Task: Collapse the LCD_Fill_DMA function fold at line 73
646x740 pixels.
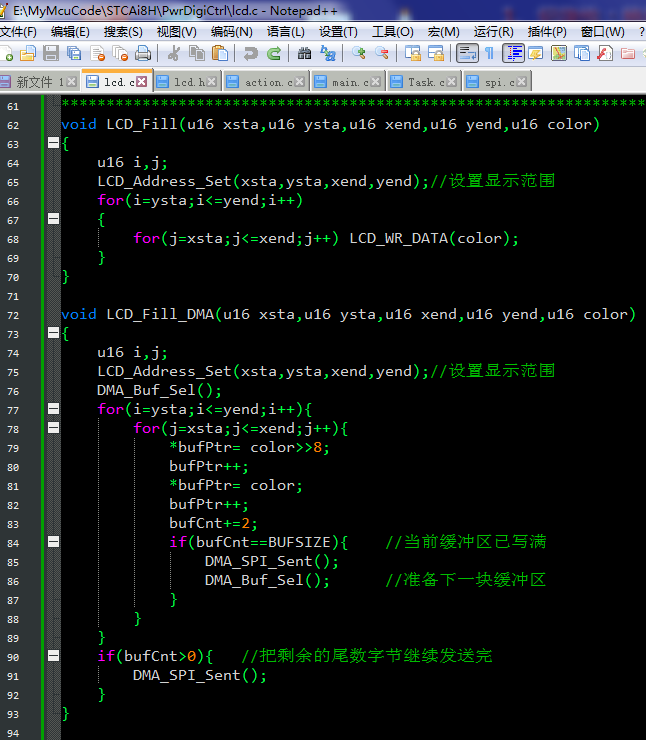Action: coord(53,334)
